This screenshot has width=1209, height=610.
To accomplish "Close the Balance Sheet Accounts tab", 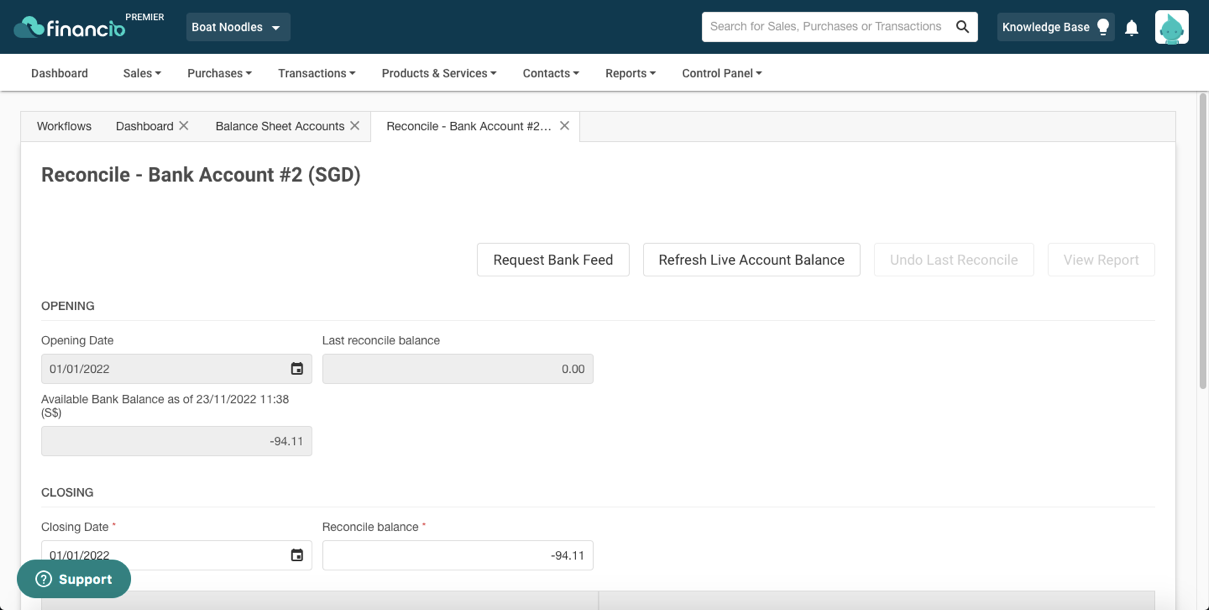I will coord(355,126).
